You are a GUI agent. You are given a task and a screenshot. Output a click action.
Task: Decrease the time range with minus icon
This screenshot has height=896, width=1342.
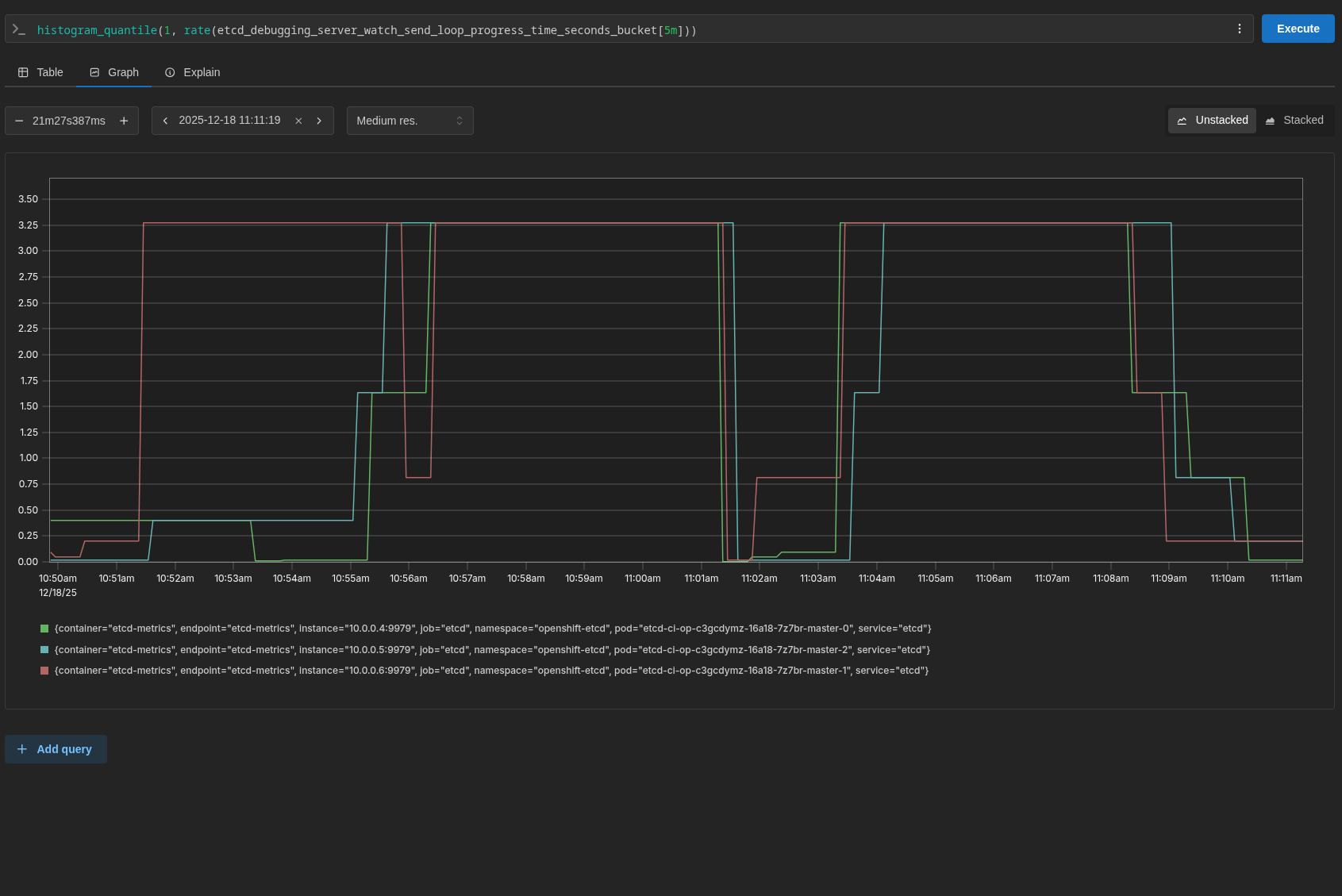19,121
